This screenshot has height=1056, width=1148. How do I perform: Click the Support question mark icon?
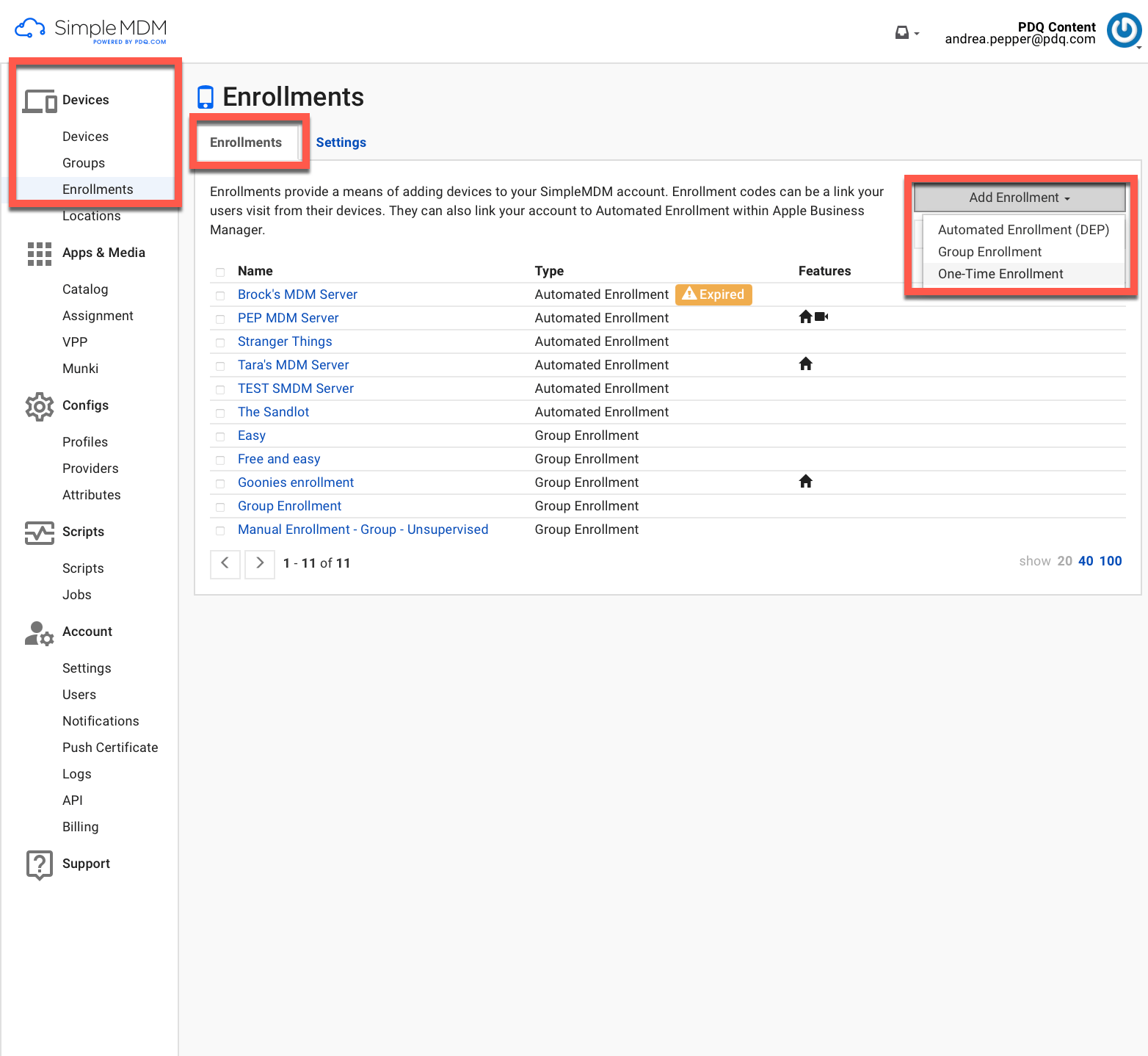click(x=40, y=864)
